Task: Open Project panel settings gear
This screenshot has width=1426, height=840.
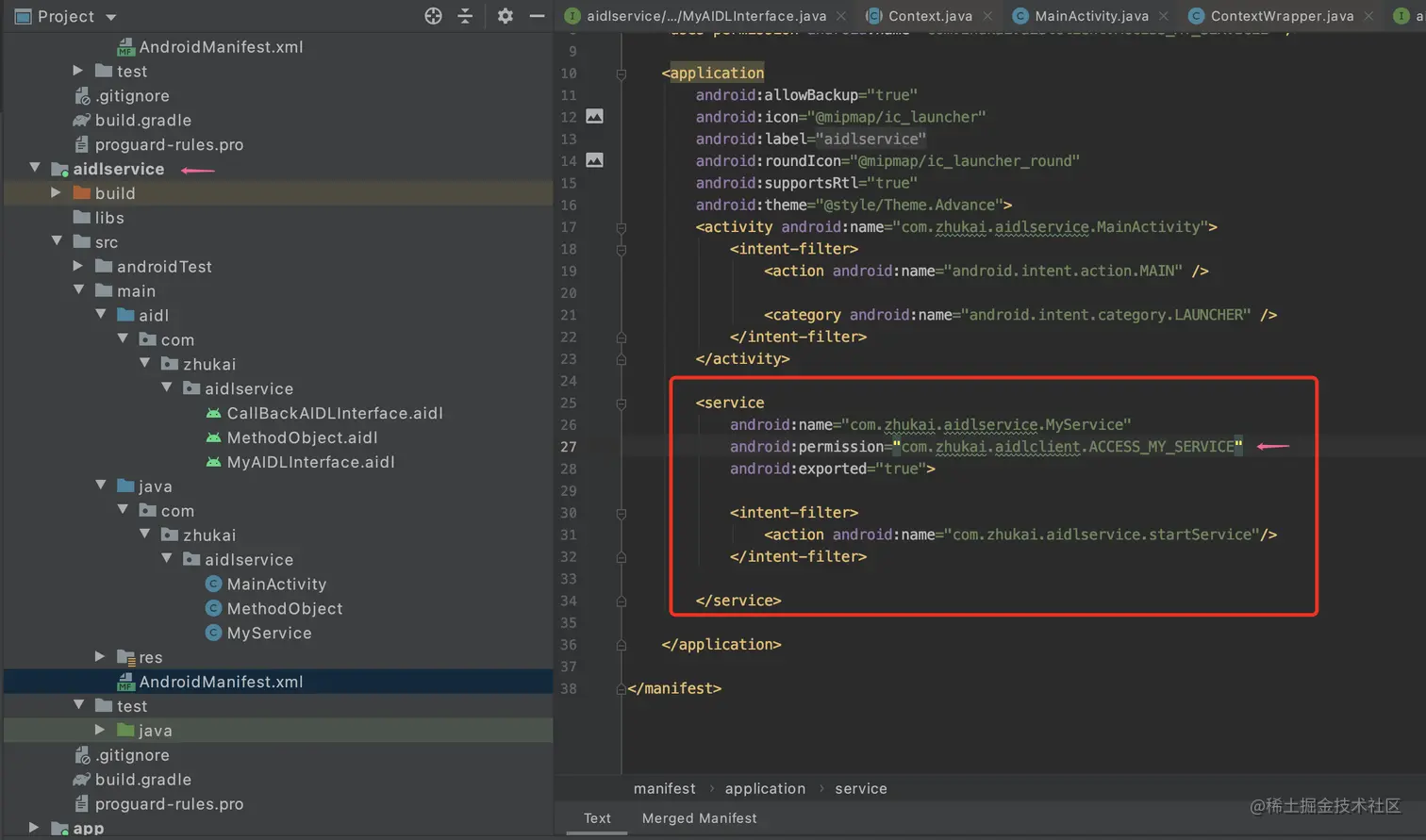Action: tap(506, 16)
